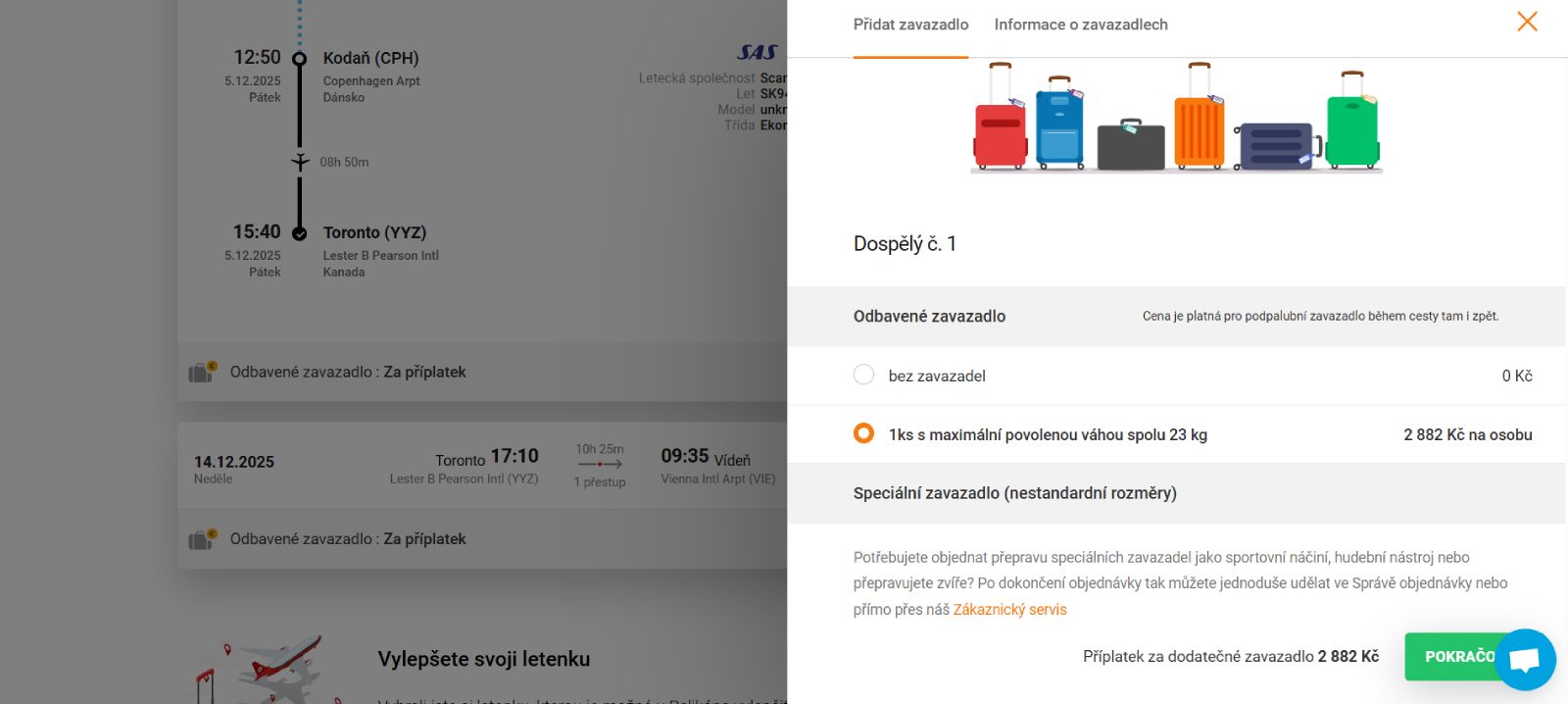Click baggage icon beside Copenhagen flight baggage row
1568x704 pixels.
[202, 373]
